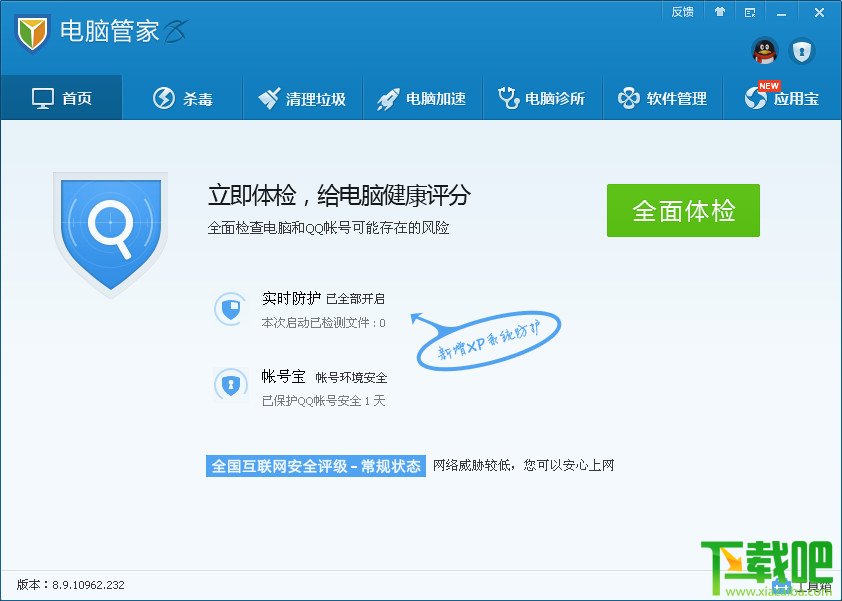This screenshot has width=842, height=601.
Task: Click the 新增XP系统防护 bubble
Action: click(488, 340)
